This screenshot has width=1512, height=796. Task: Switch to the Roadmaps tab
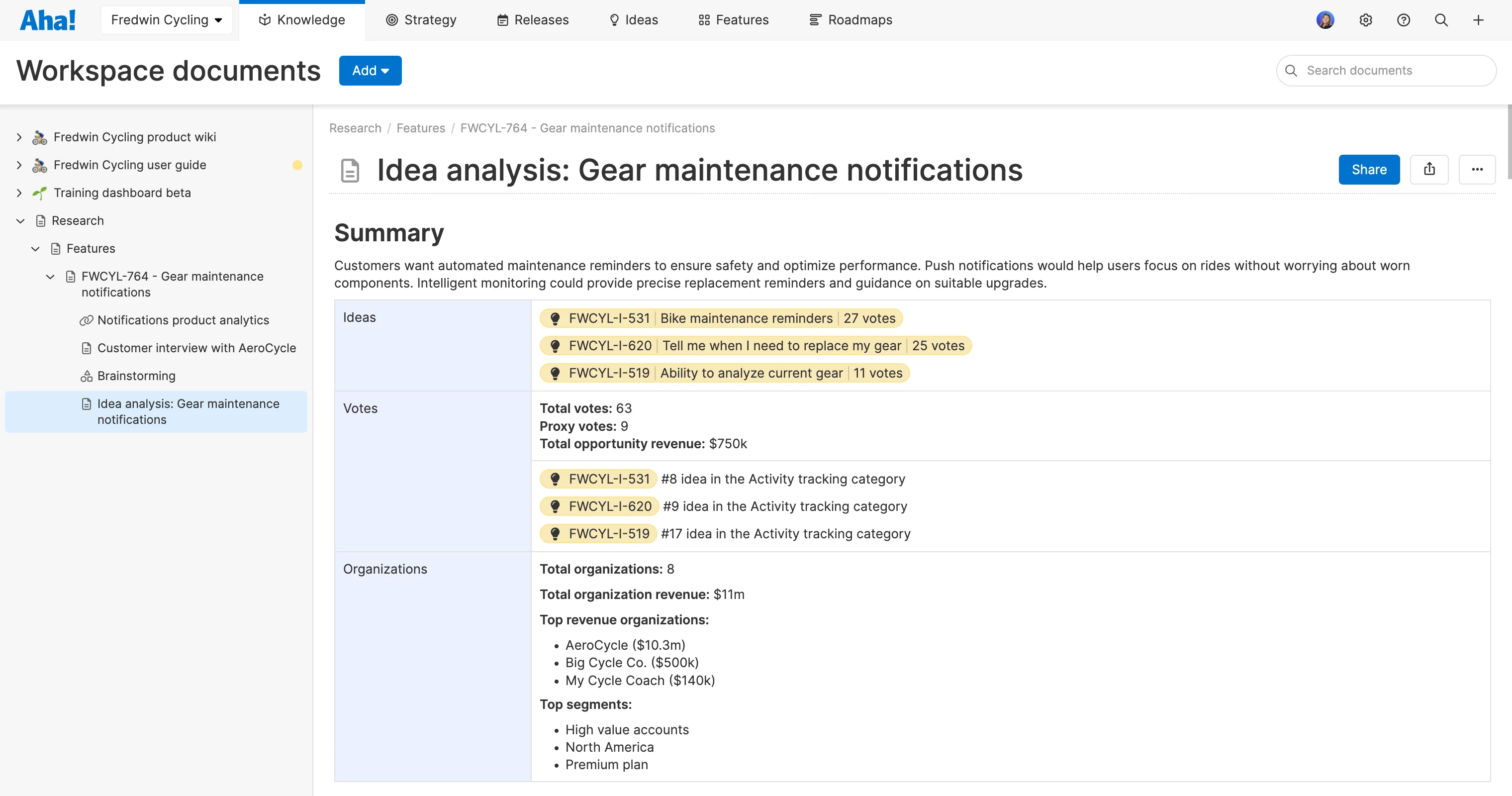pyautogui.click(x=850, y=20)
